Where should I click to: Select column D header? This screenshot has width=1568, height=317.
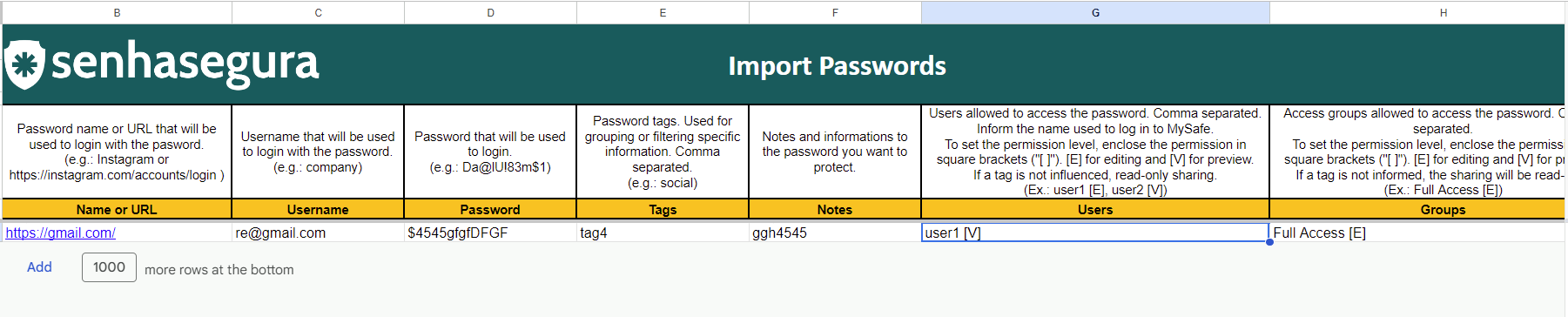(490, 12)
